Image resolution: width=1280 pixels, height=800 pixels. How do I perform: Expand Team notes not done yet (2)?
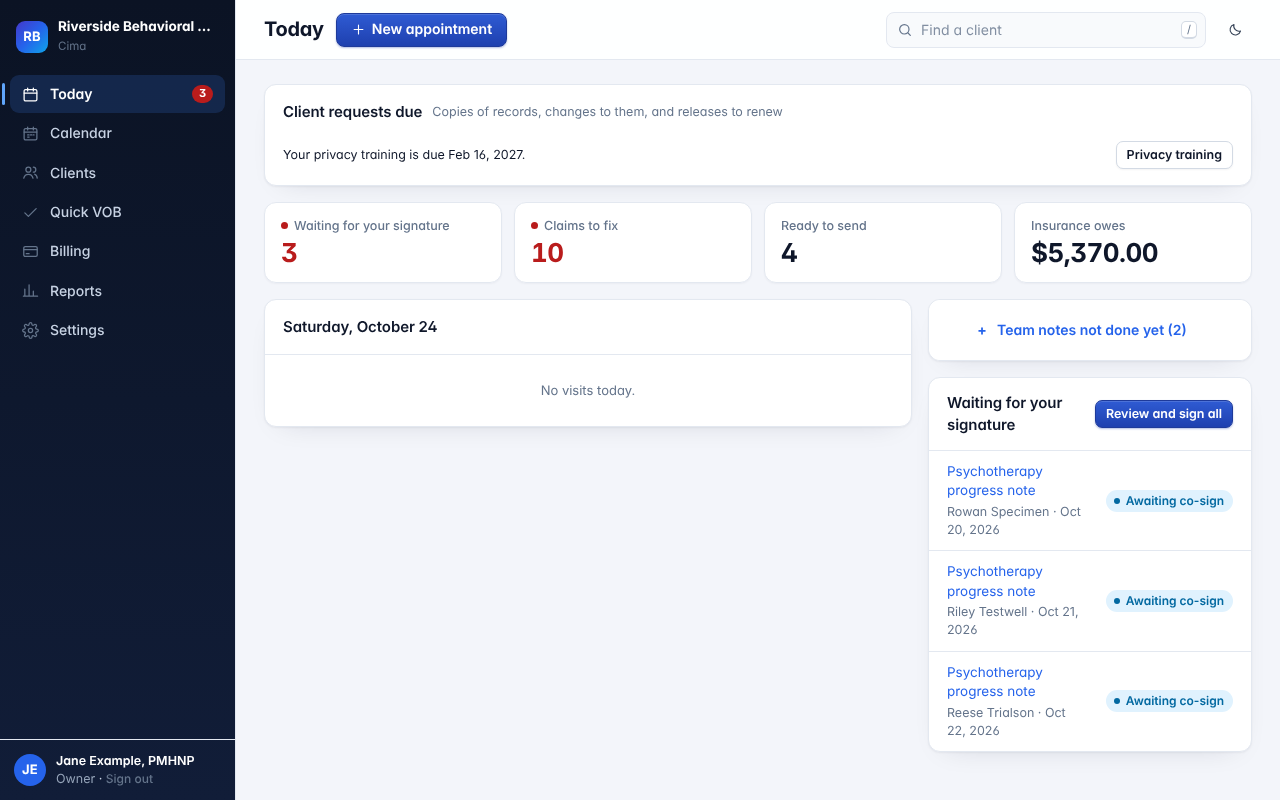point(1090,330)
